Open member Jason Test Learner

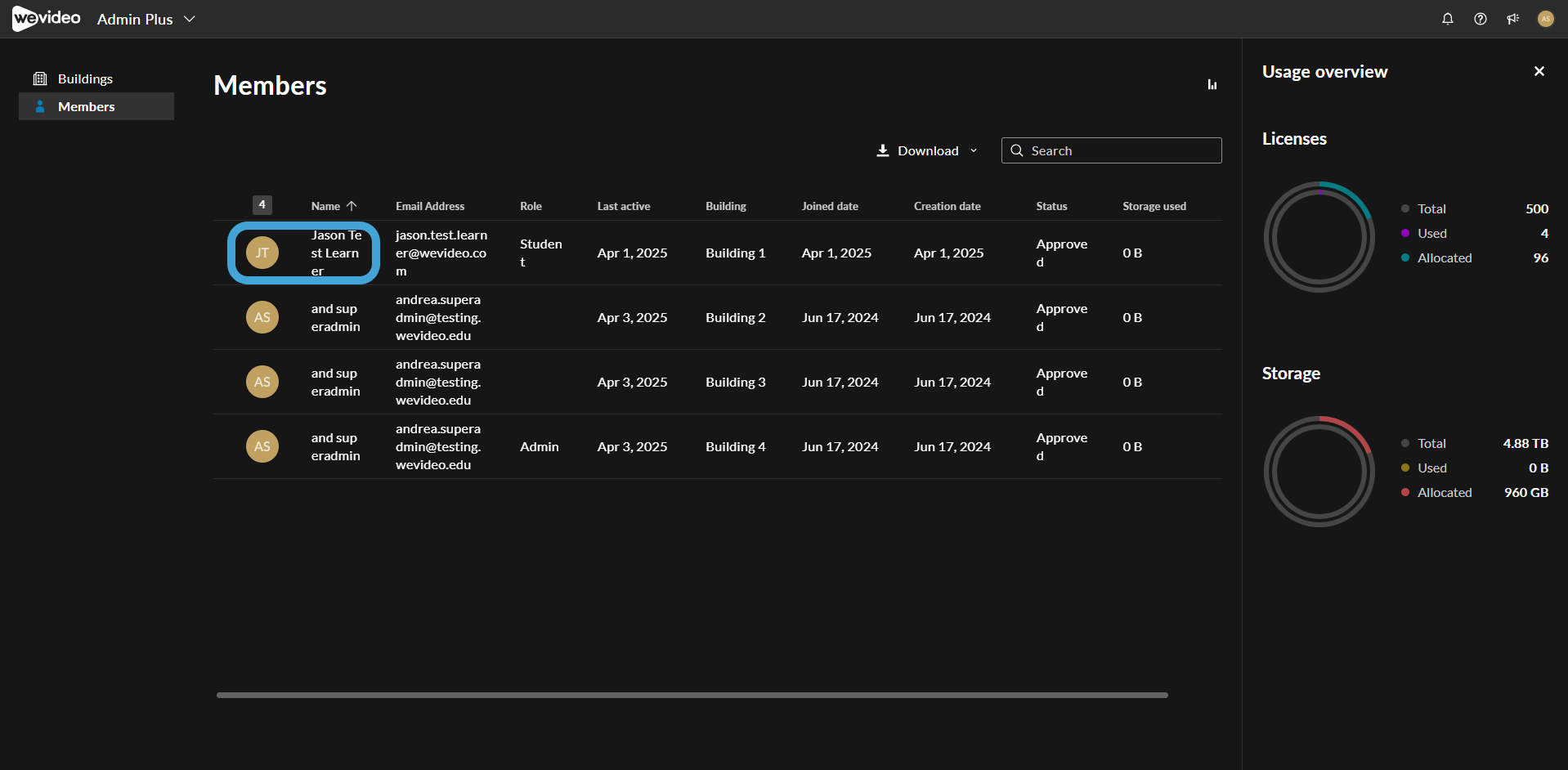[x=336, y=253]
